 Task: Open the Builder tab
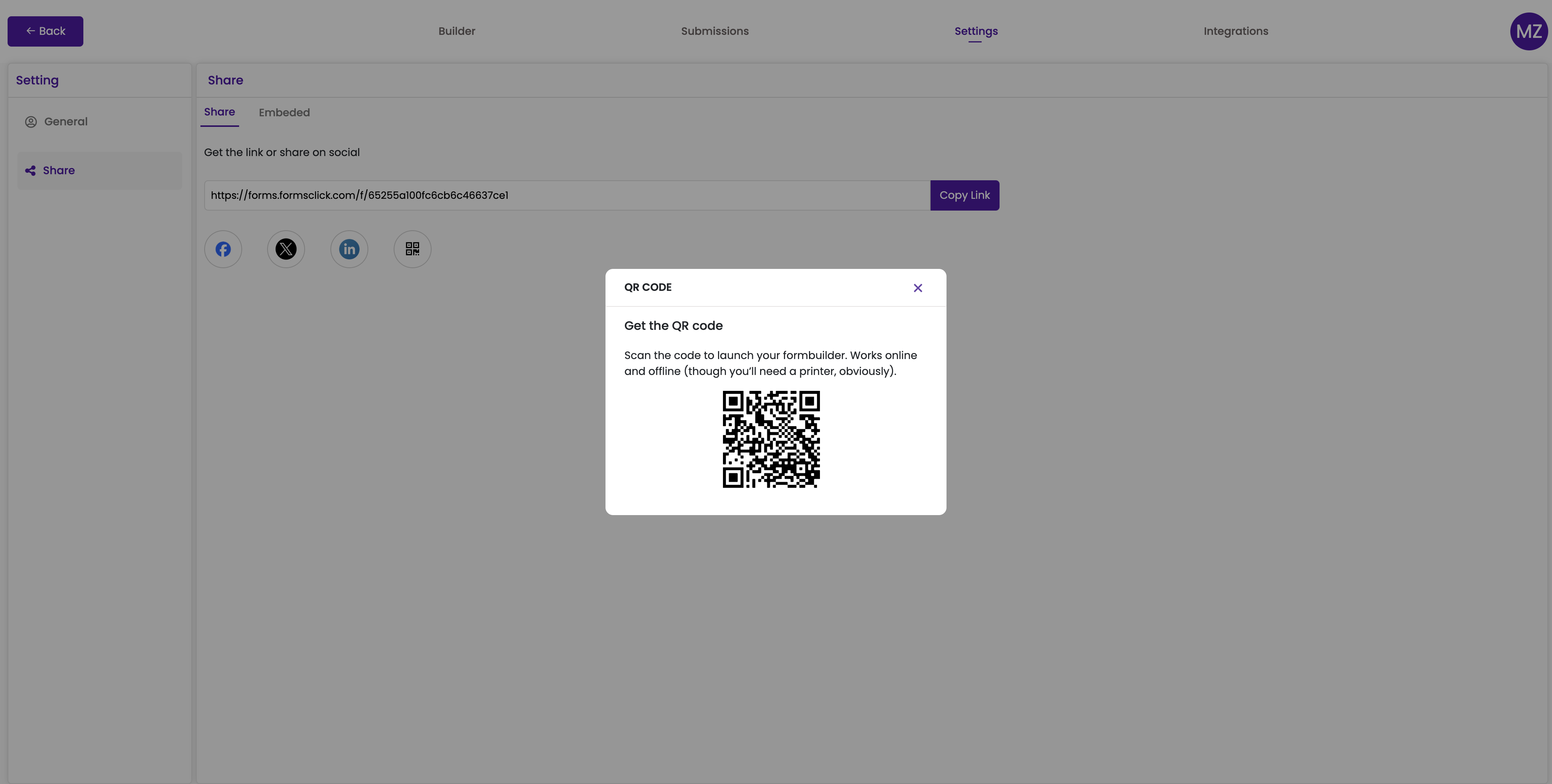pyautogui.click(x=457, y=31)
